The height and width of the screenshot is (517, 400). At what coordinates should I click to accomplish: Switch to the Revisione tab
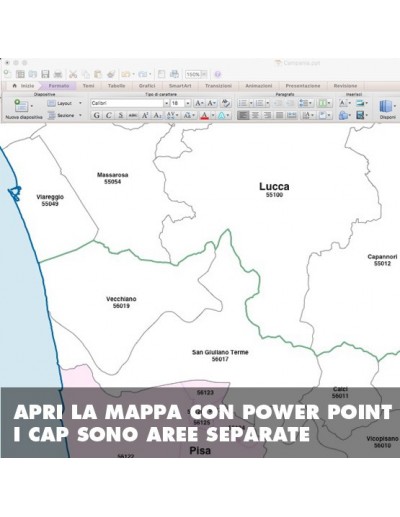pos(345,86)
